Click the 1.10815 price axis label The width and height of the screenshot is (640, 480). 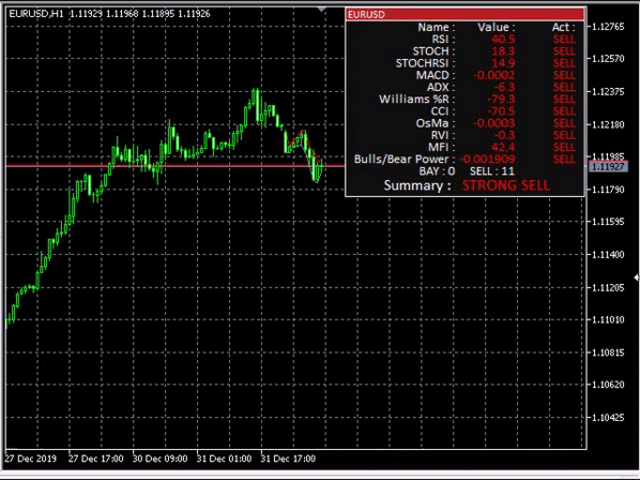(608, 352)
